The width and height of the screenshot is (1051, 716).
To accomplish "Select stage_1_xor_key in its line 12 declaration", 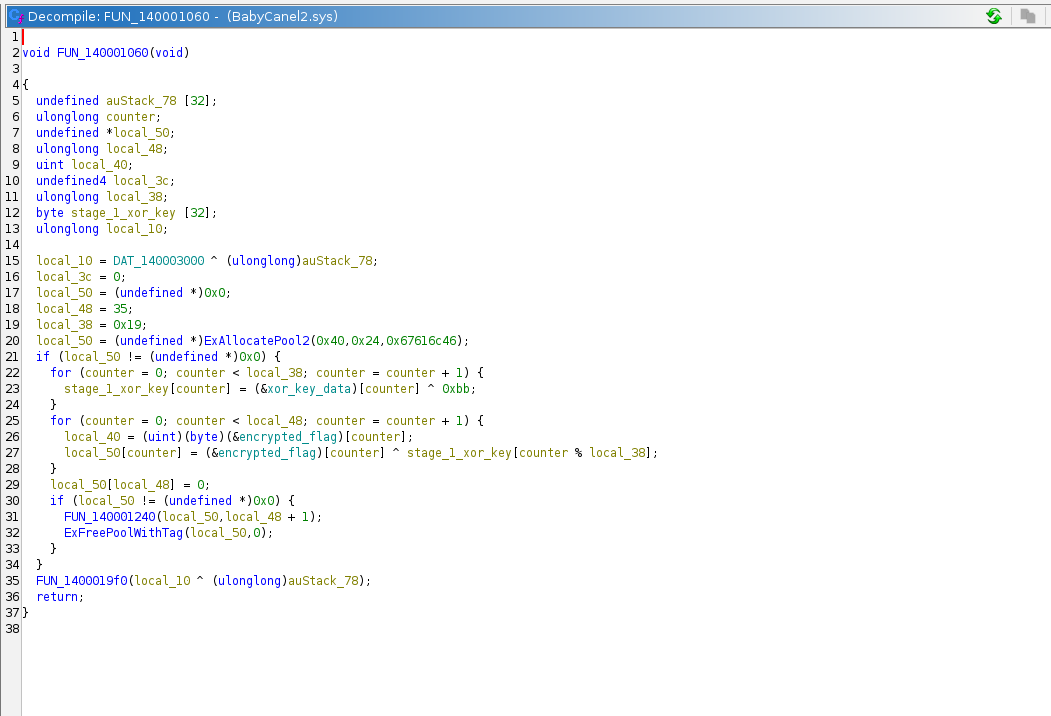I will [123, 213].
